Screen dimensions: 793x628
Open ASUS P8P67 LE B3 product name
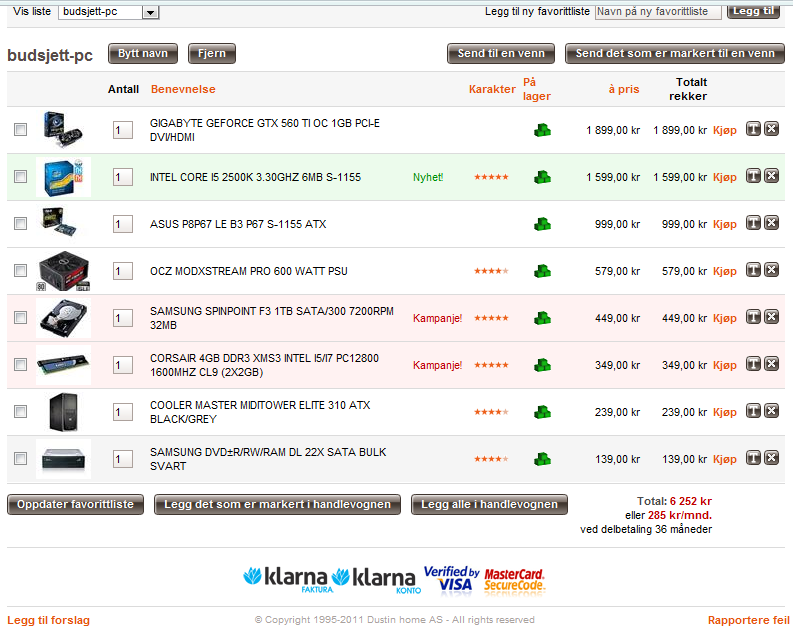[238, 224]
